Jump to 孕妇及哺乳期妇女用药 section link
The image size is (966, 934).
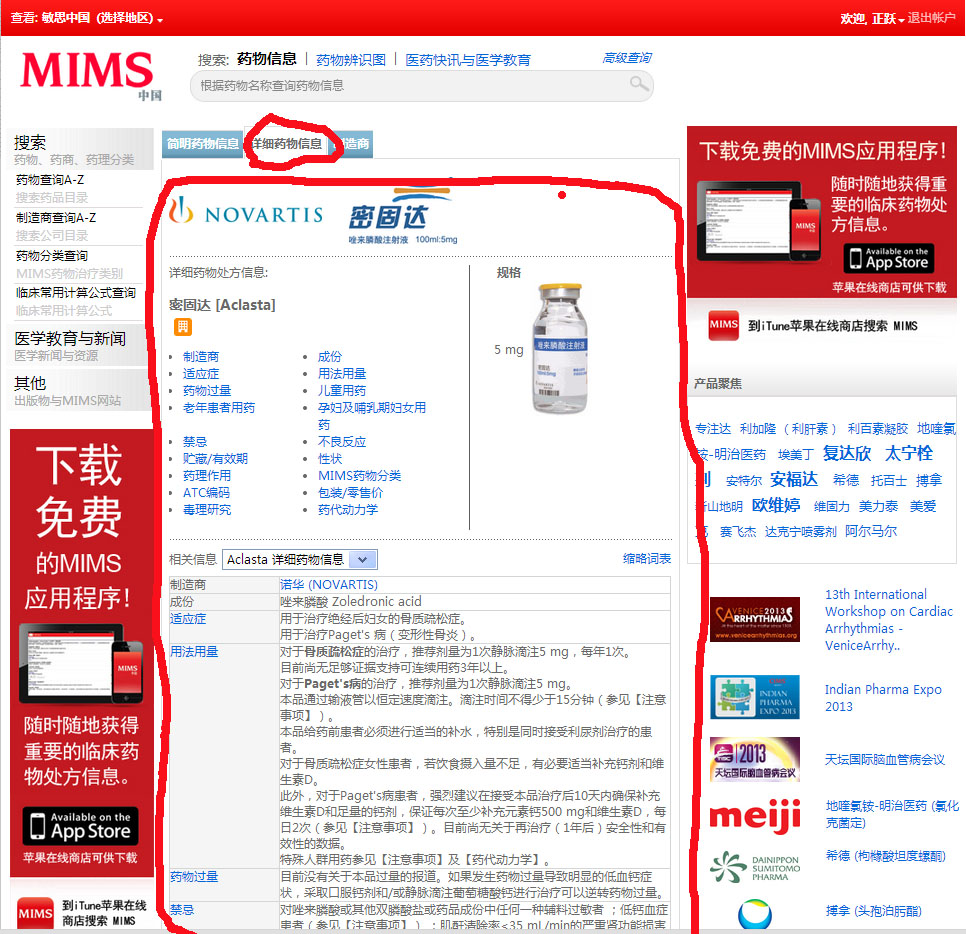tap(371, 416)
